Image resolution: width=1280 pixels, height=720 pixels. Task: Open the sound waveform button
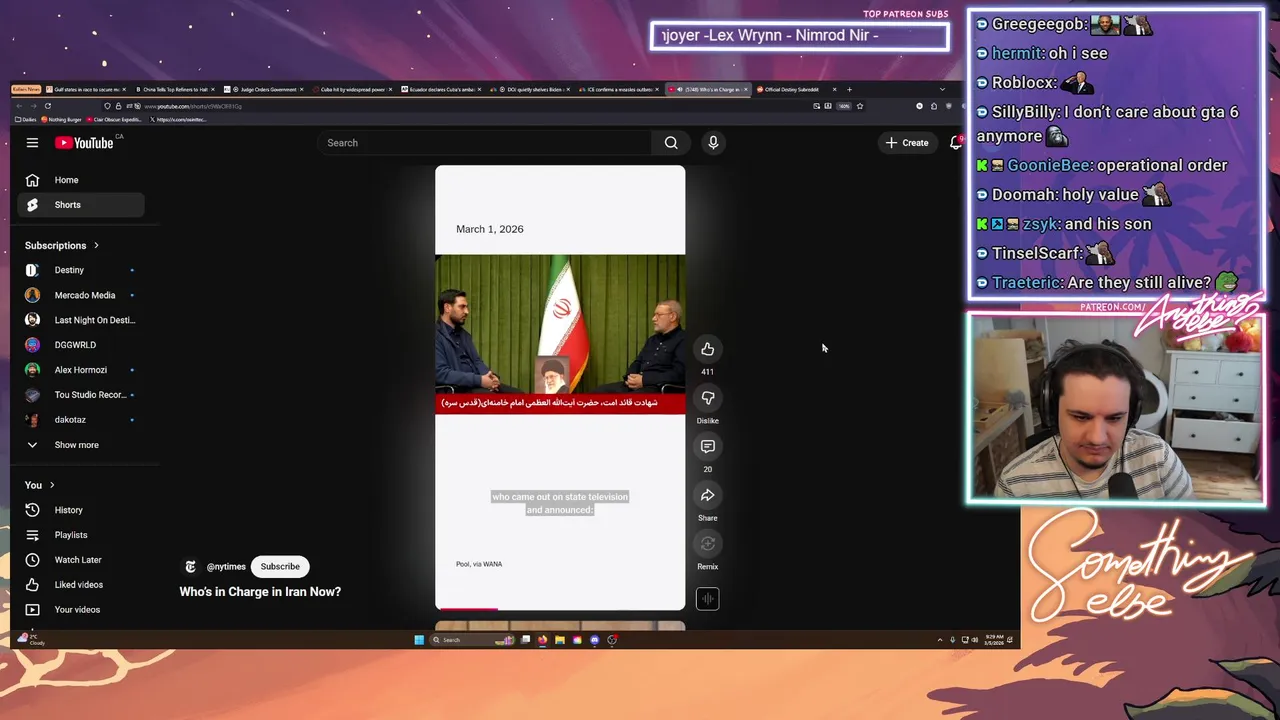(x=707, y=599)
